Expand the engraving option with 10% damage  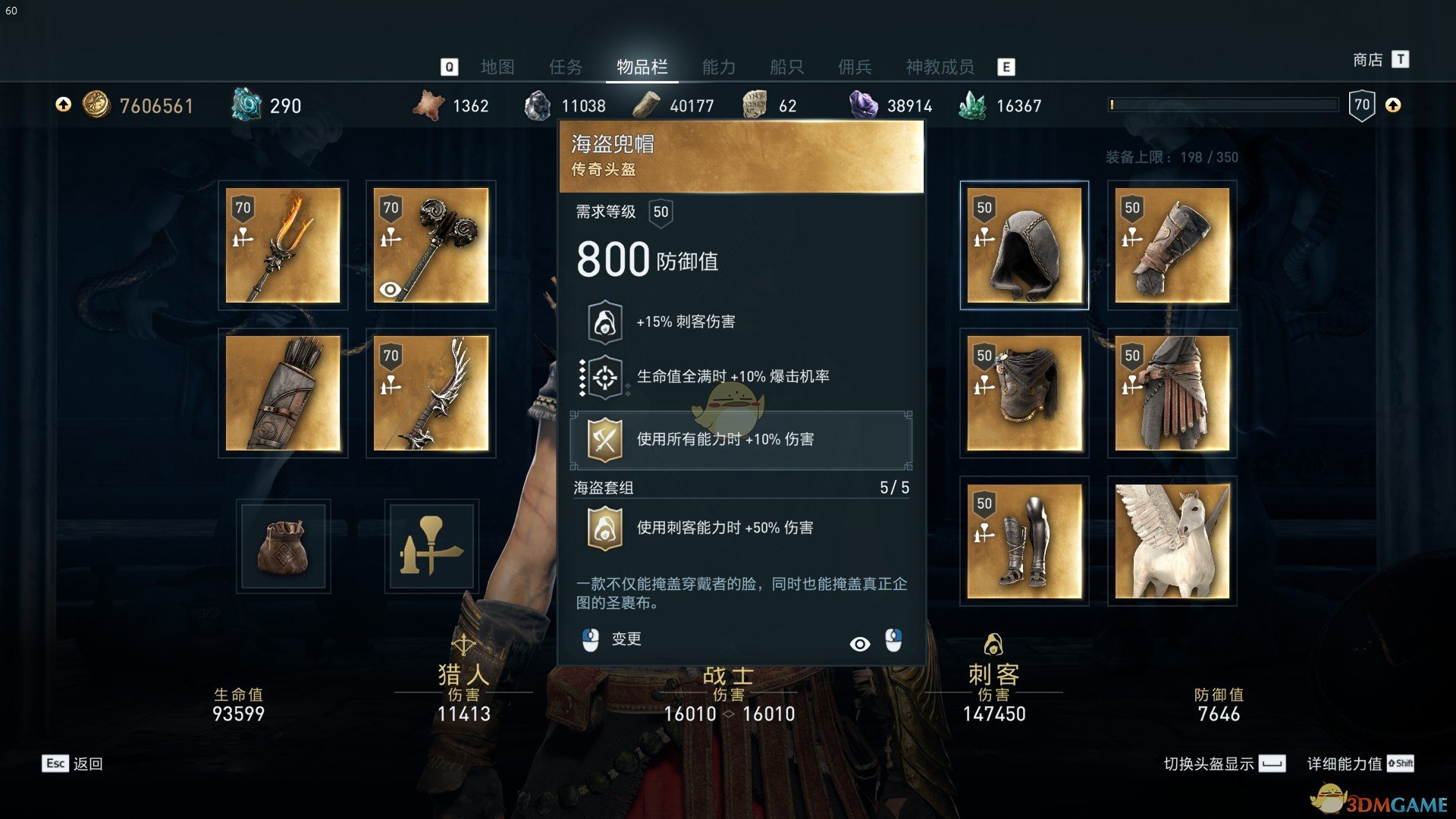coord(741,440)
